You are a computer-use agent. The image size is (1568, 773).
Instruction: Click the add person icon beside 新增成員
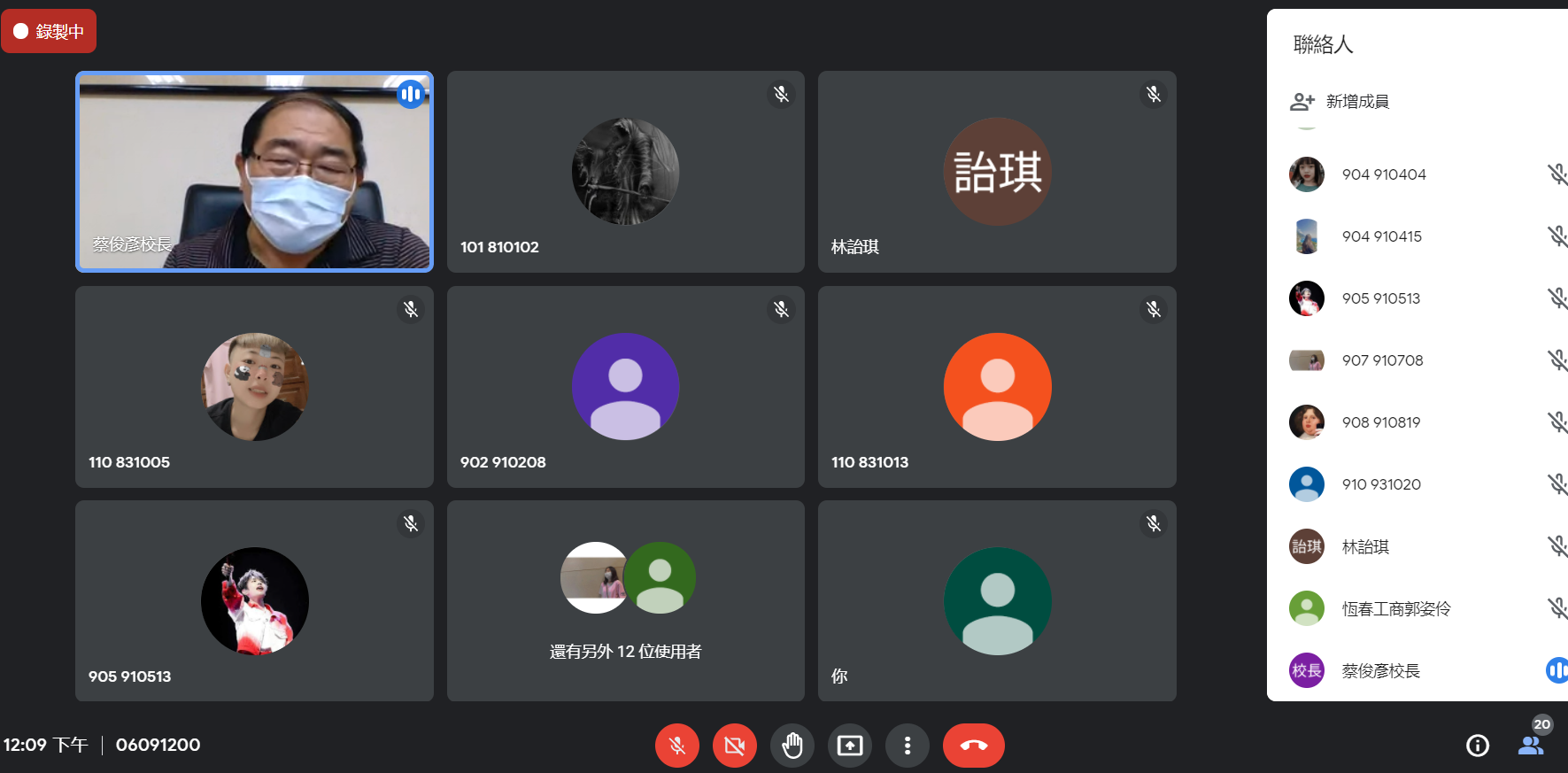click(x=1302, y=102)
